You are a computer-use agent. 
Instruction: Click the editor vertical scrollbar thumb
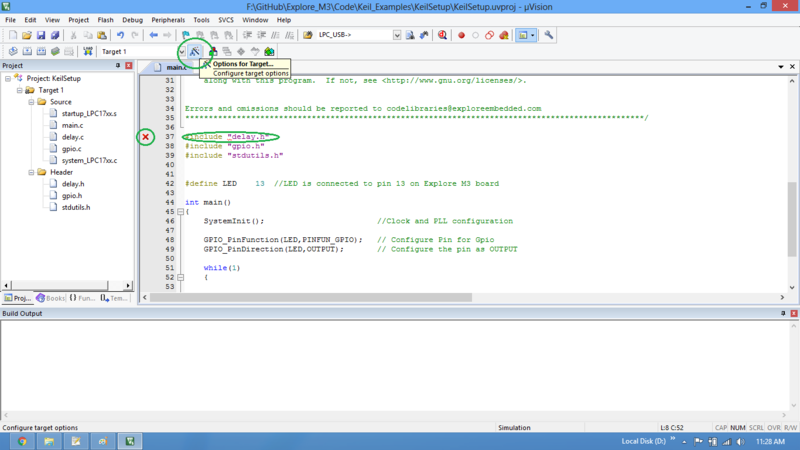tap(792, 219)
